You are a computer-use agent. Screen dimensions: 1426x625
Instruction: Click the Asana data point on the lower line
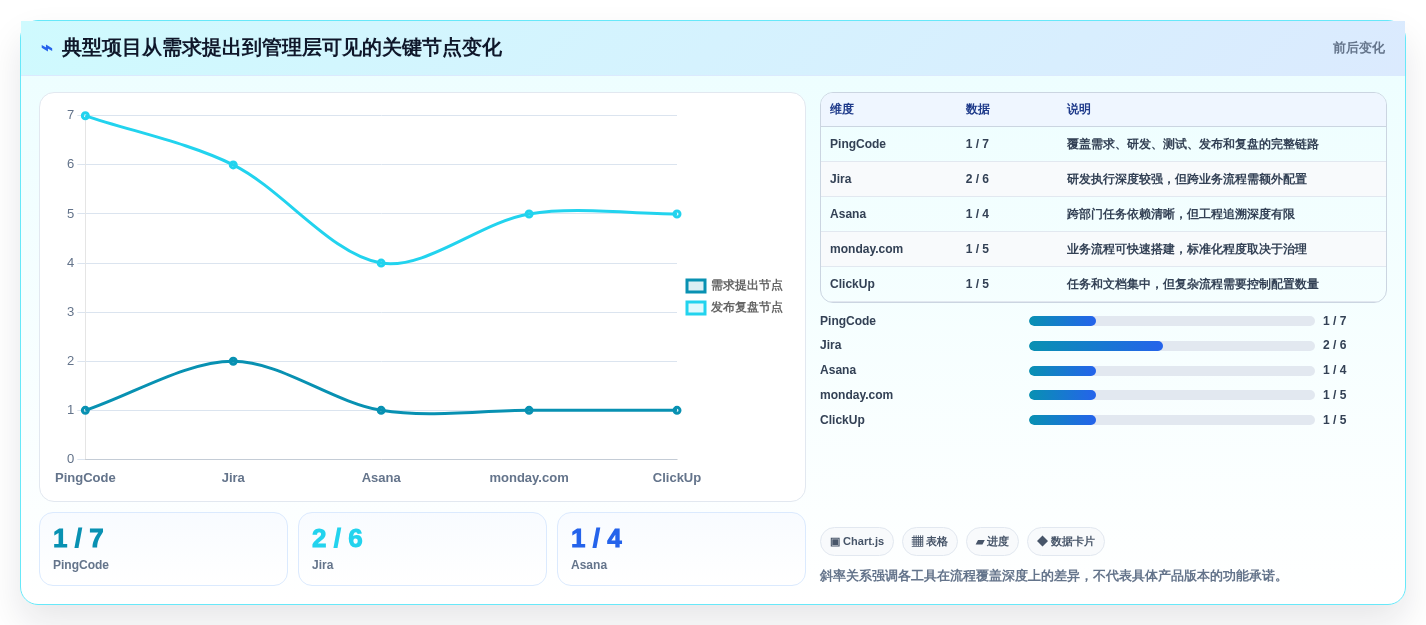pyautogui.click(x=381, y=410)
